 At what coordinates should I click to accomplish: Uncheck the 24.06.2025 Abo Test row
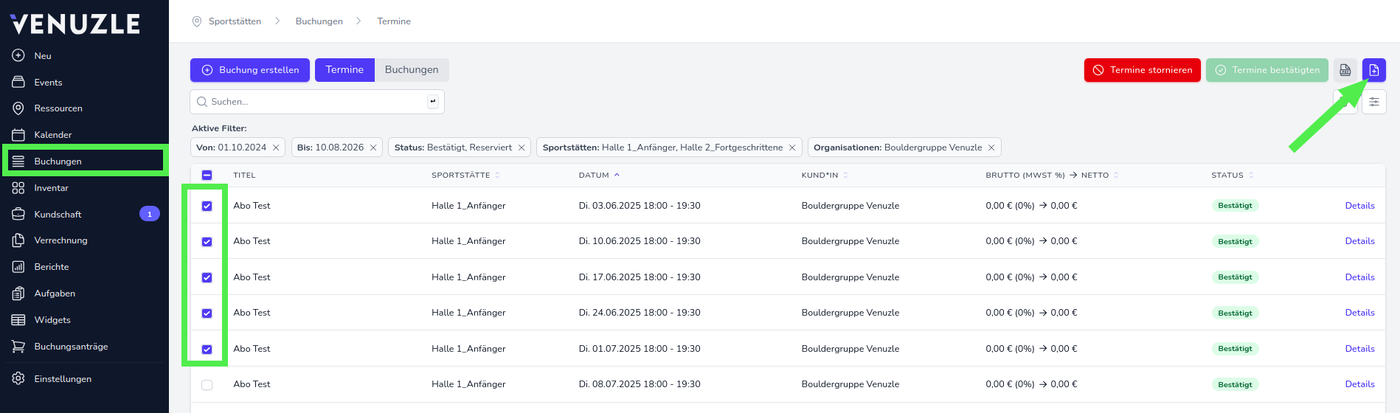[x=207, y=313]
